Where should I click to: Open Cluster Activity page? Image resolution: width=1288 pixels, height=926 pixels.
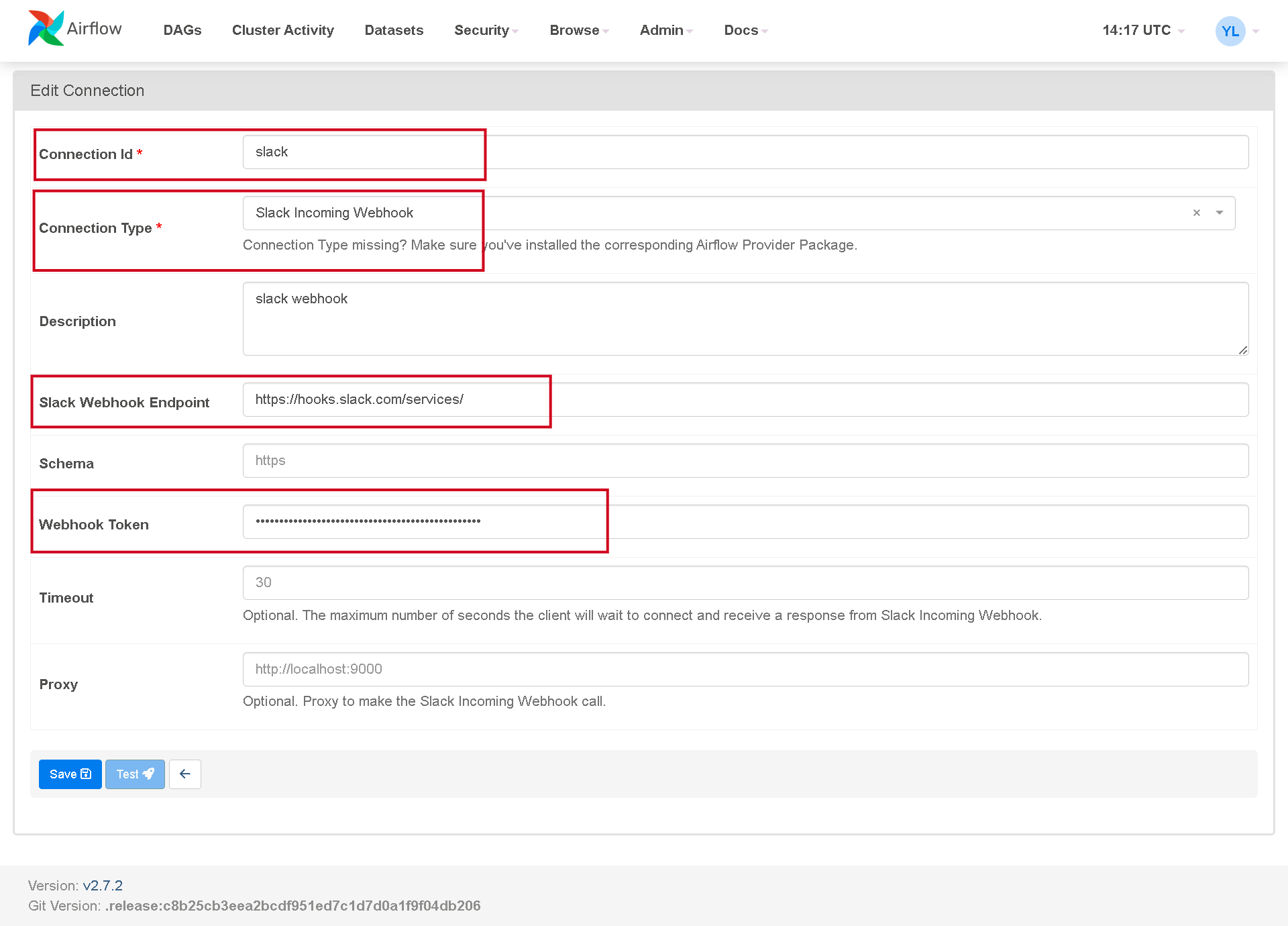282,30
